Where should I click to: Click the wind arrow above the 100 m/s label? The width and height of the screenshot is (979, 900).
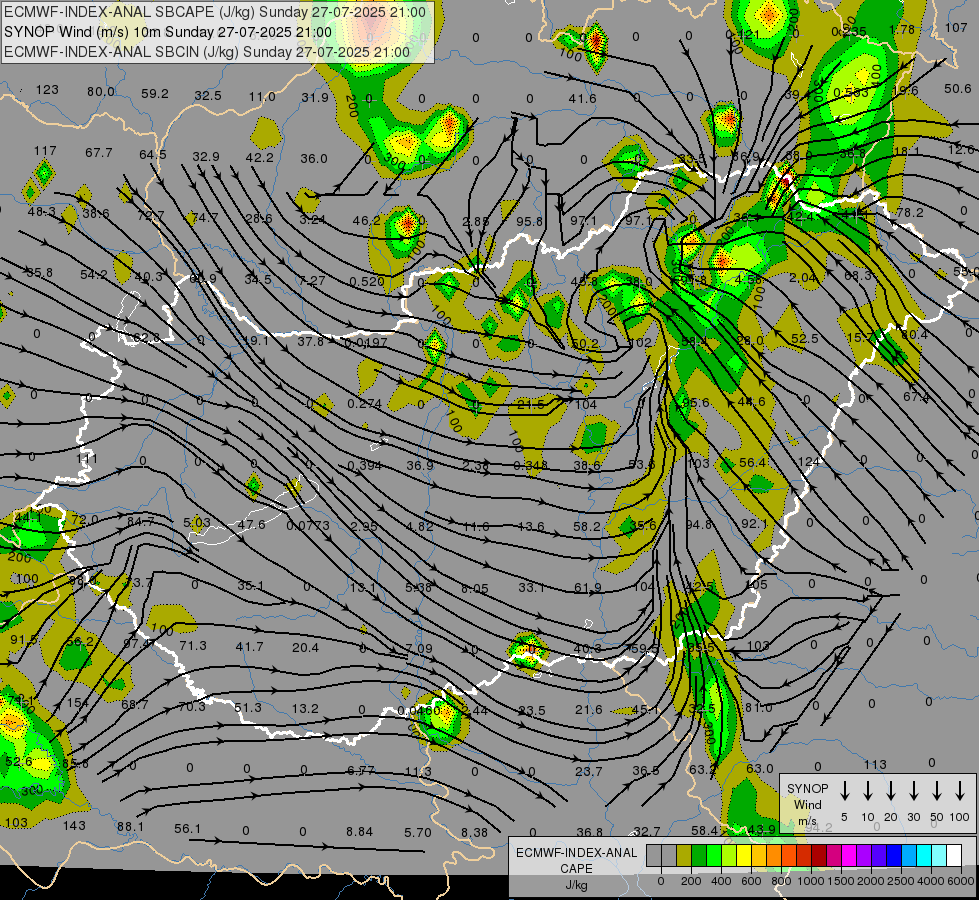(960, 790)
